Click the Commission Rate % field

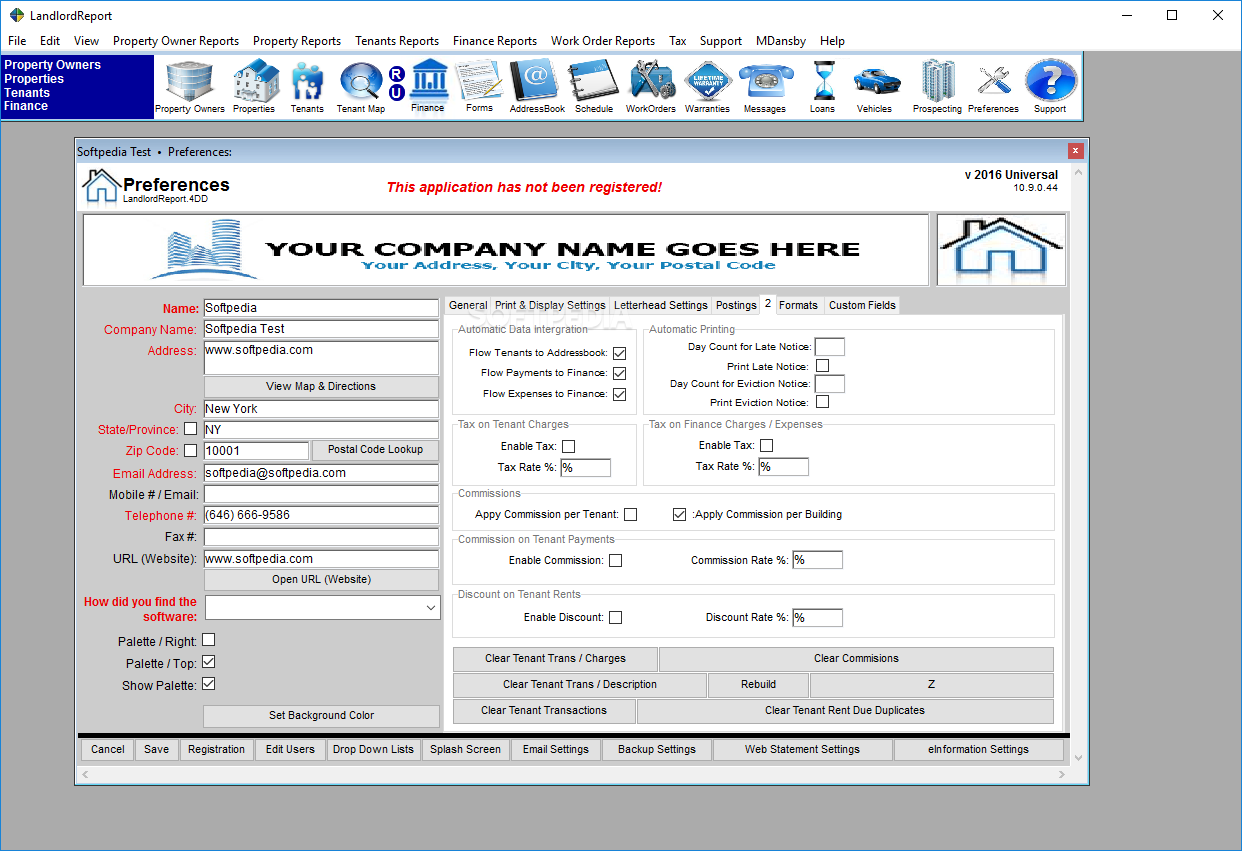(x=818, y=560)
